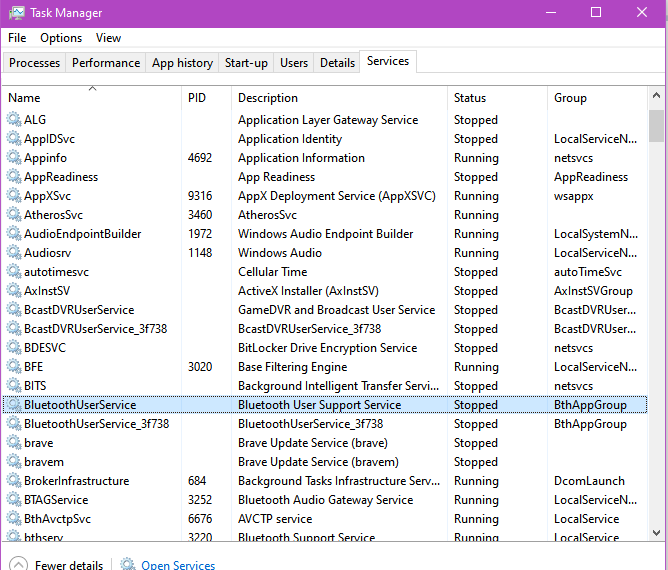Sort by the PID column header
The width and height of the screenshot is (668, 570).
pos(196,98)
